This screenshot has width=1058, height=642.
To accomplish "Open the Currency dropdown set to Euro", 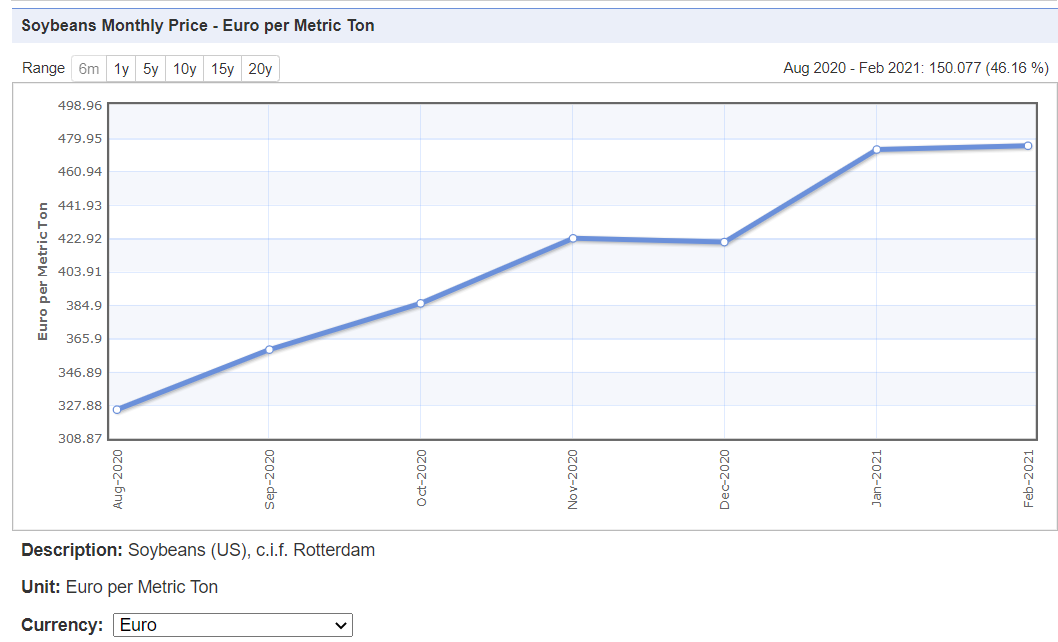I will point(232,625).
